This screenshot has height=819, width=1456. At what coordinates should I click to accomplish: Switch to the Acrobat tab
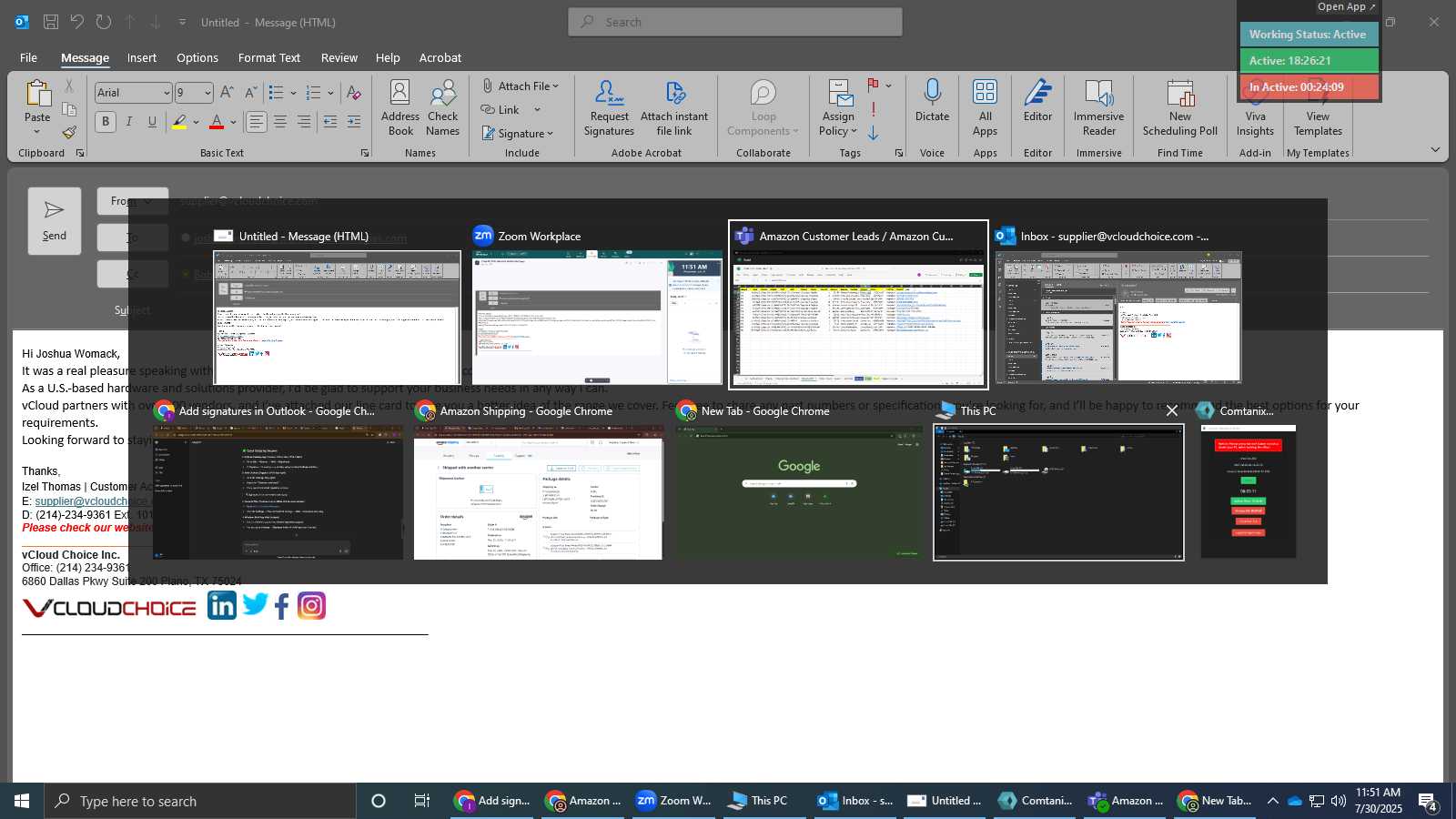tap(440, 57)
